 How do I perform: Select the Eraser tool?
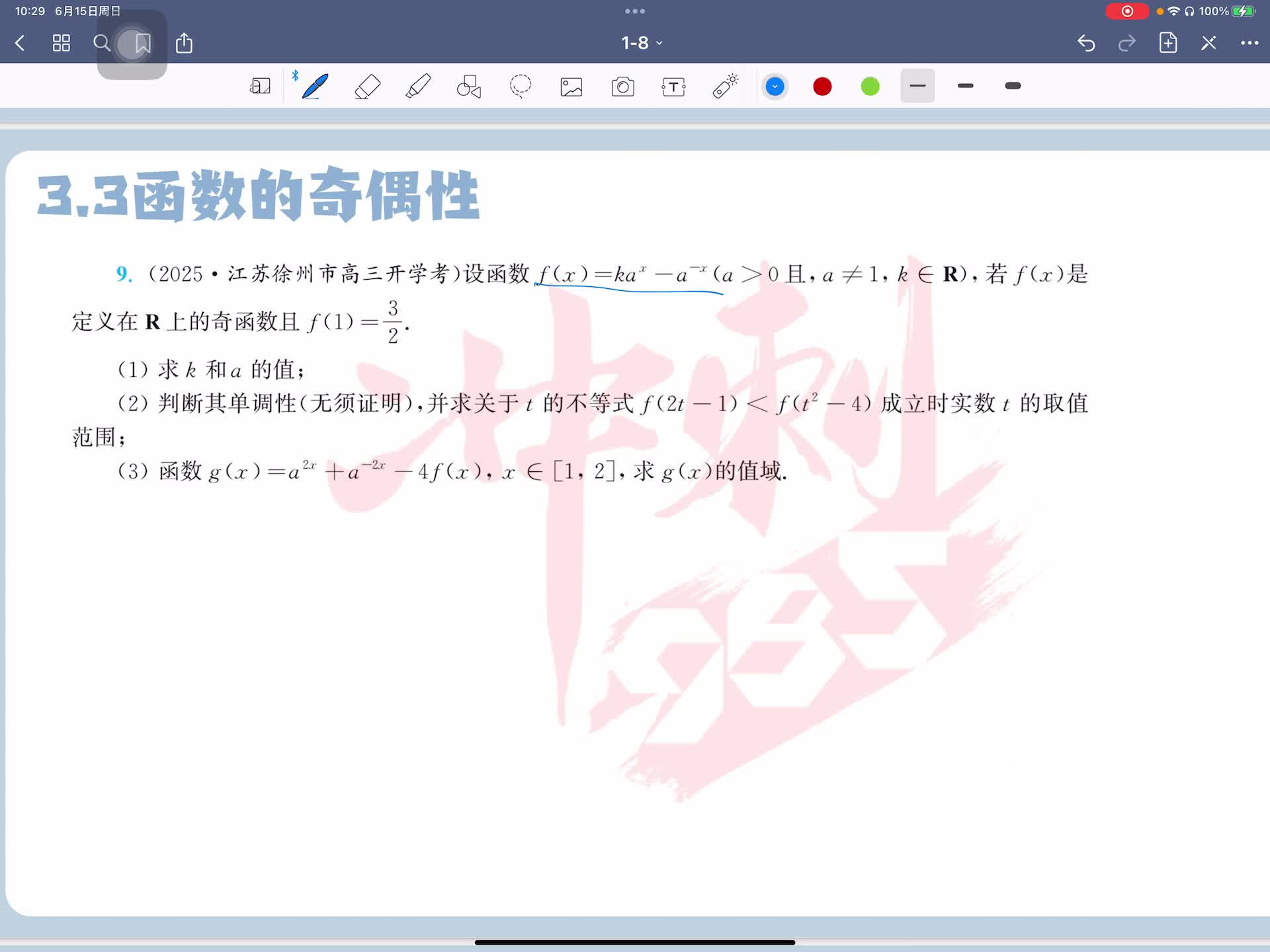[x=367, y=87]
